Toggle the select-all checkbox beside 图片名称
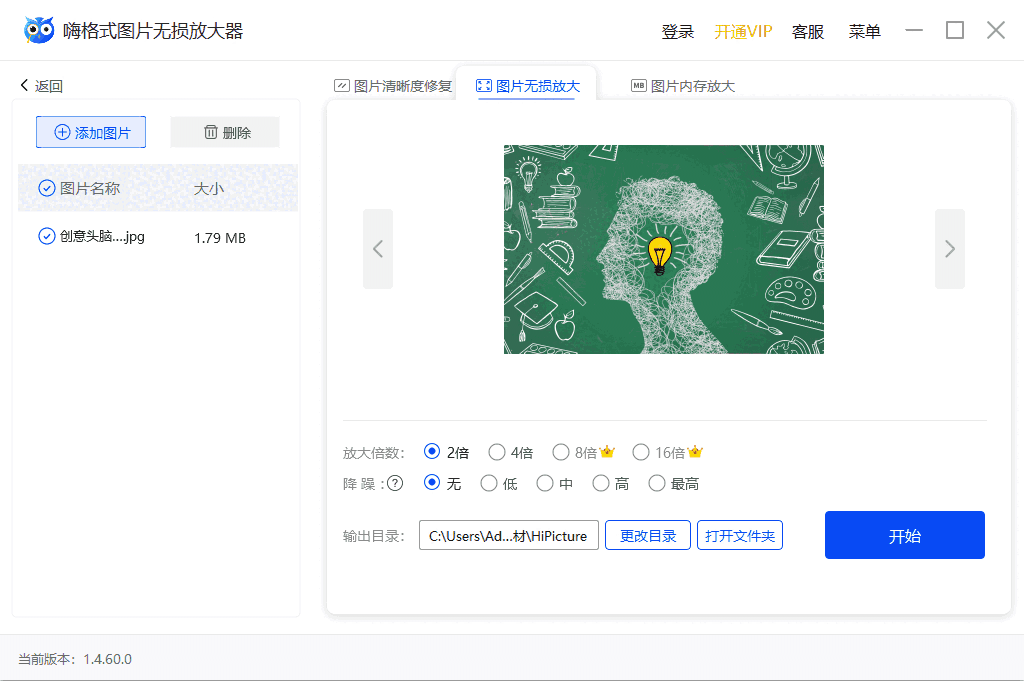This screenshot has width=1024, height=681. 46,188
